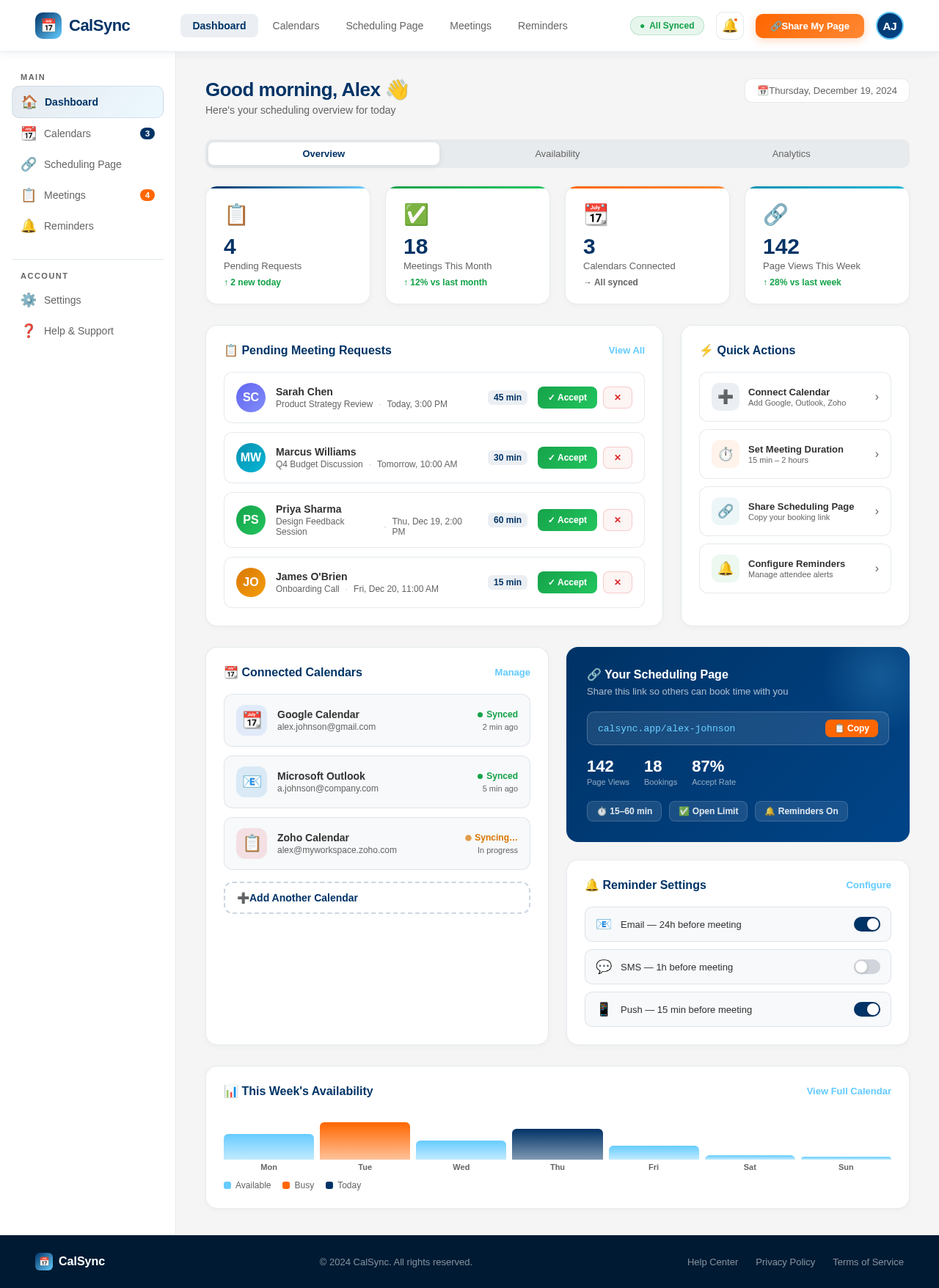Expand Share Scheduling Page chevron

877,511
